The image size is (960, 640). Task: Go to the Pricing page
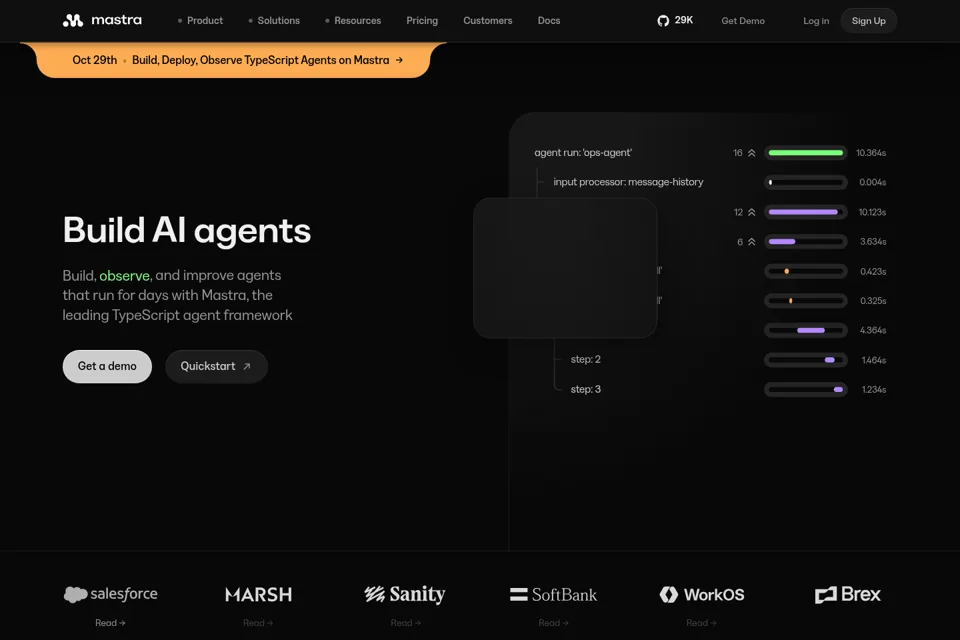[422, 21]
